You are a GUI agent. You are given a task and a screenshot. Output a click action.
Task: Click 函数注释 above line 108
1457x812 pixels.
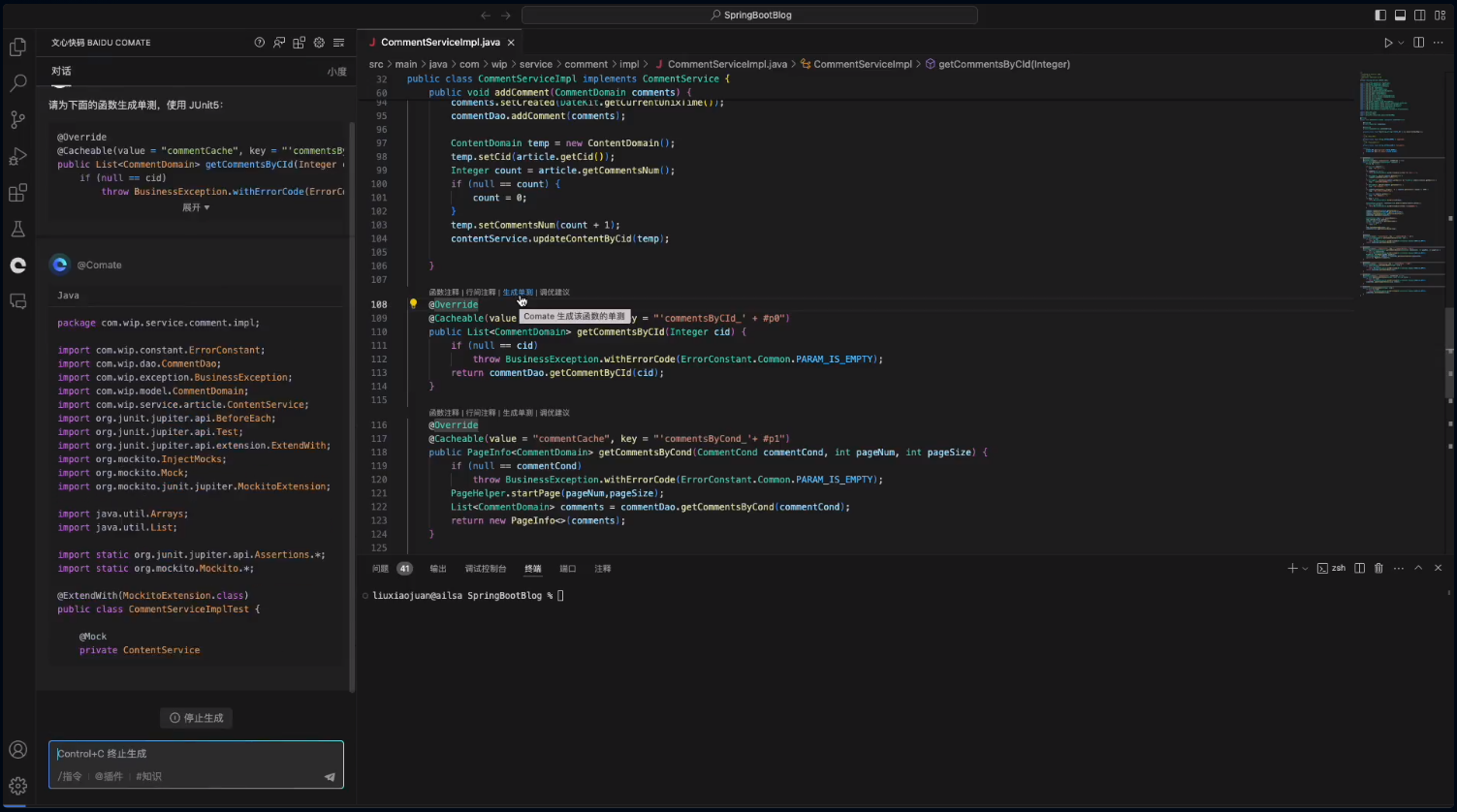point(444,292)
